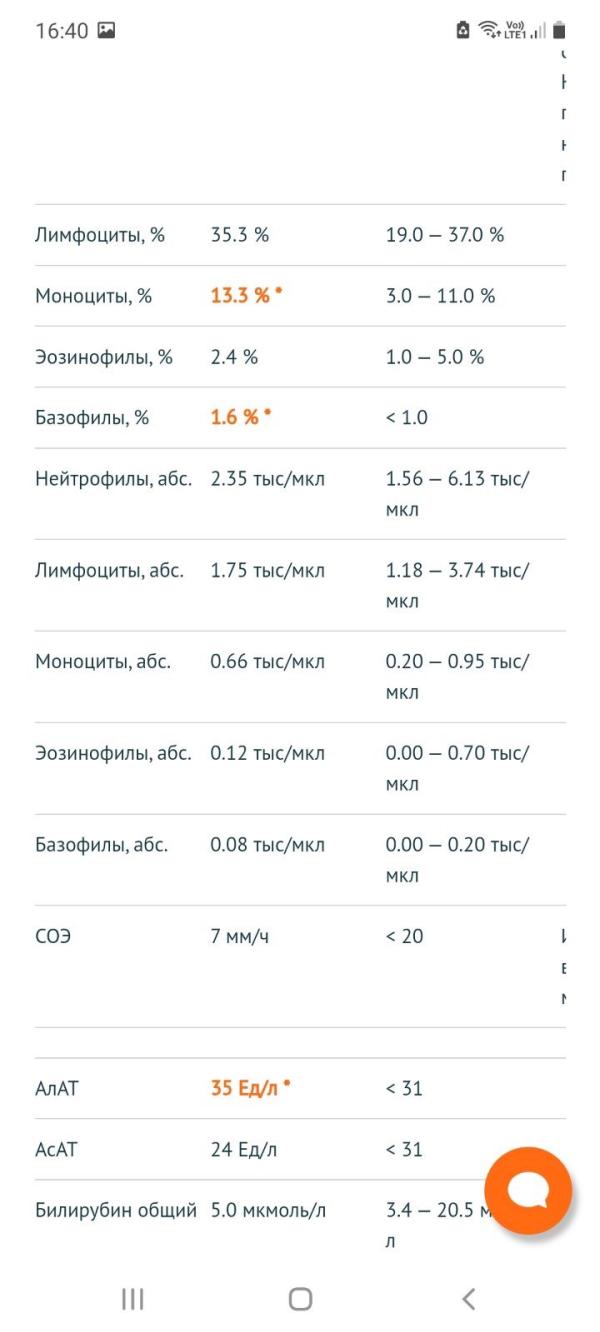This screenshot has height=1332, width=600.
Task: Select the Лимфоциты, % row label
Action: pos(100,235)
